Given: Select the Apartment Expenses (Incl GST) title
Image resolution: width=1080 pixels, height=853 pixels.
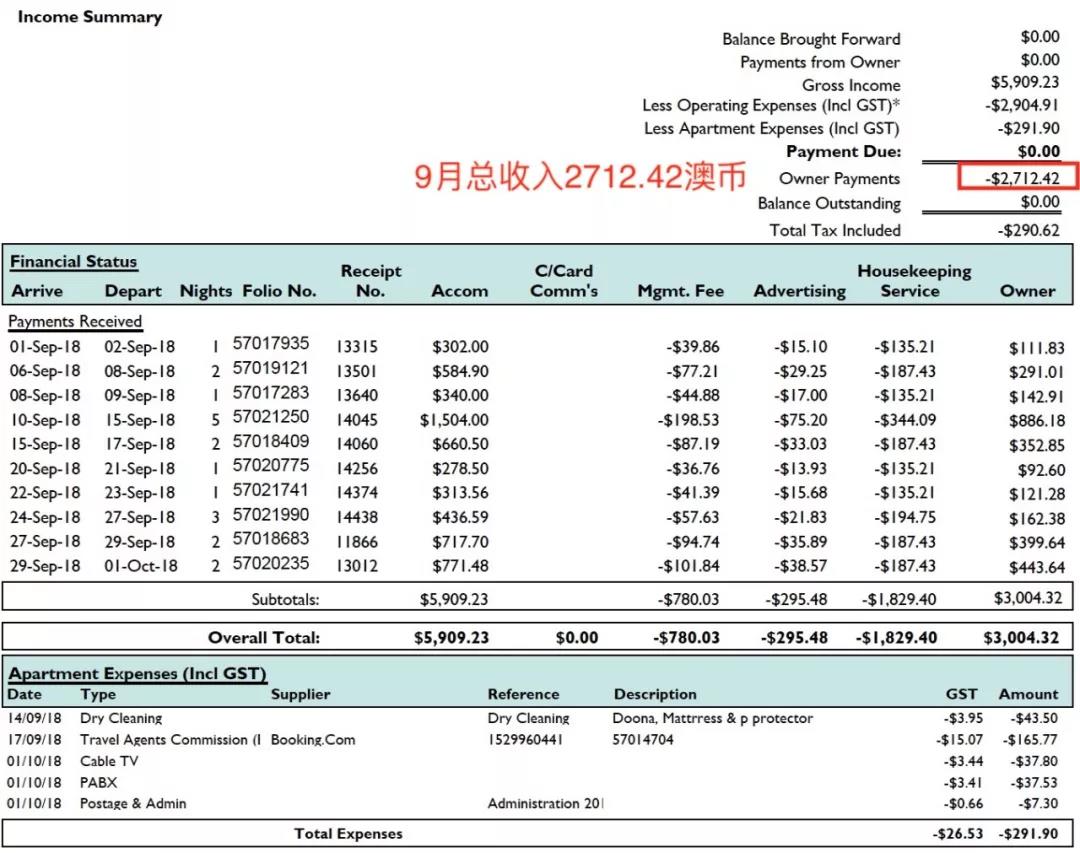Looking at the screenshot, I should pos(138,673).
